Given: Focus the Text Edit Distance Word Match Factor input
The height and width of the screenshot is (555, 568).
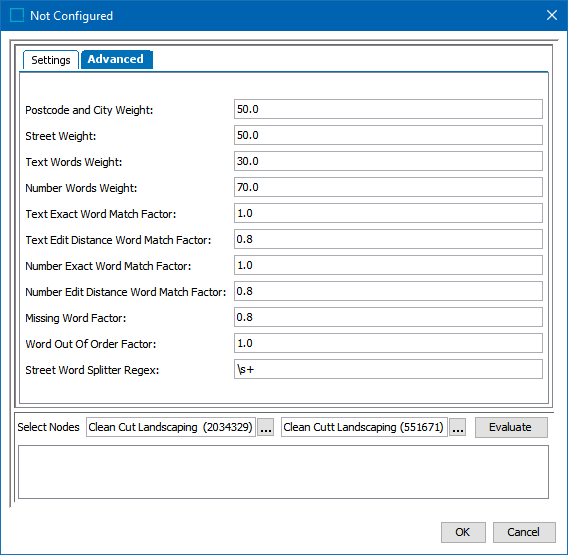Looking at the screenshot, I should point(388,239).
